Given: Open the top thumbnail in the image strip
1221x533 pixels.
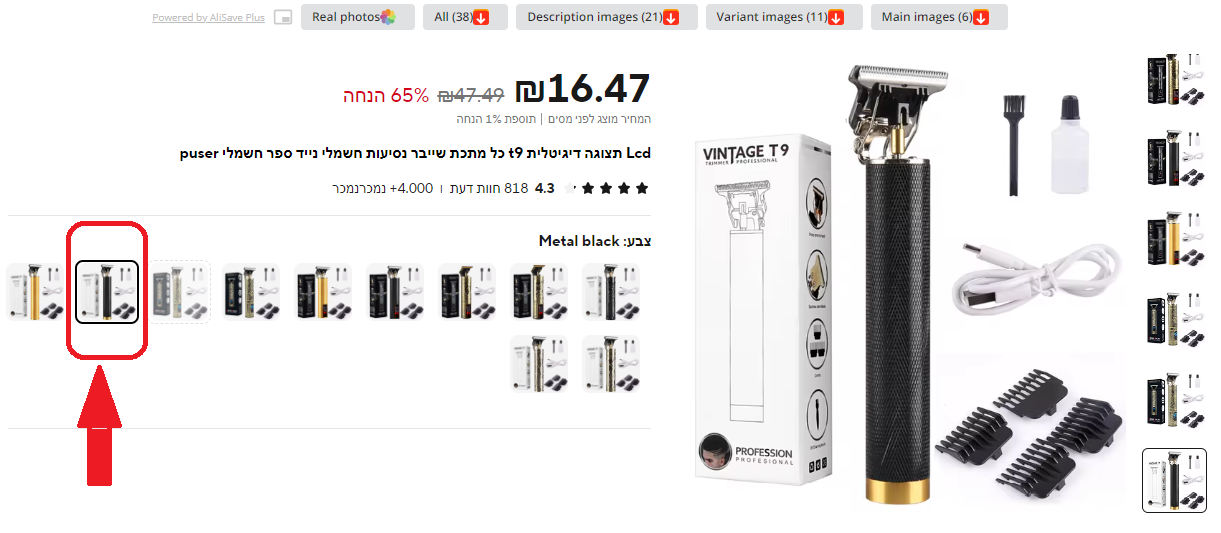Looking at the screenshot, I should tap(1175, 80).
